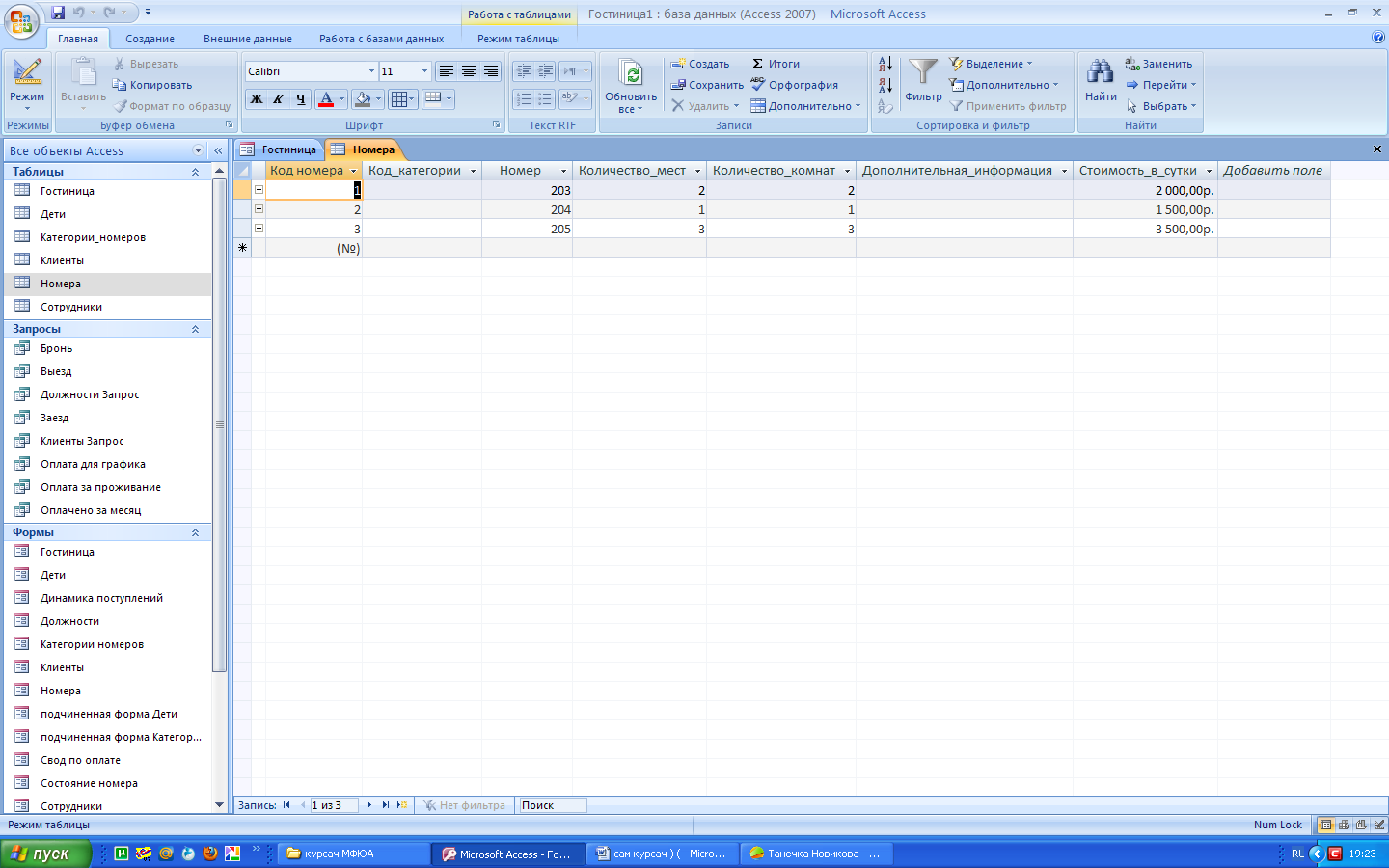Switch to the Гостиница document tab
The width and height of the screenshot is (1389, 868).
tap(279, 149)
